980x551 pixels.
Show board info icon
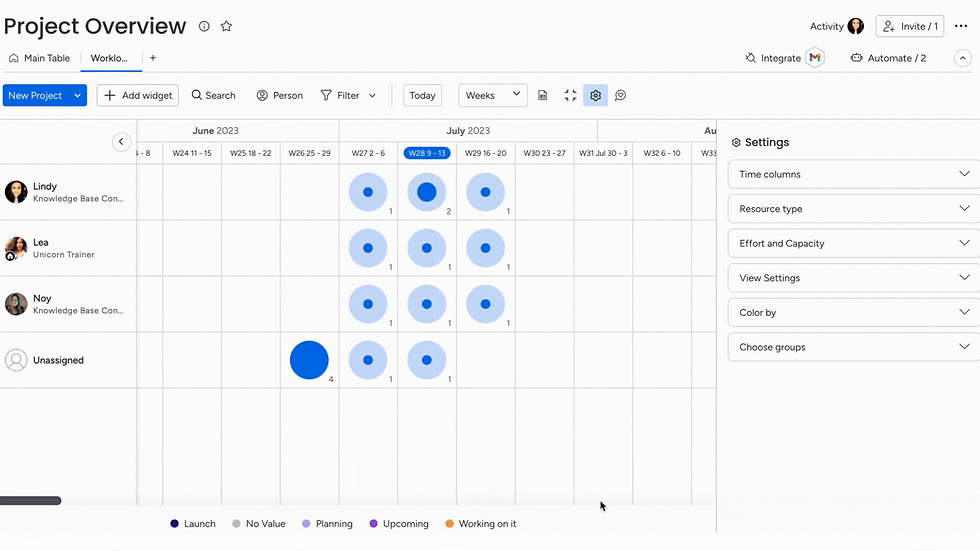204,27
